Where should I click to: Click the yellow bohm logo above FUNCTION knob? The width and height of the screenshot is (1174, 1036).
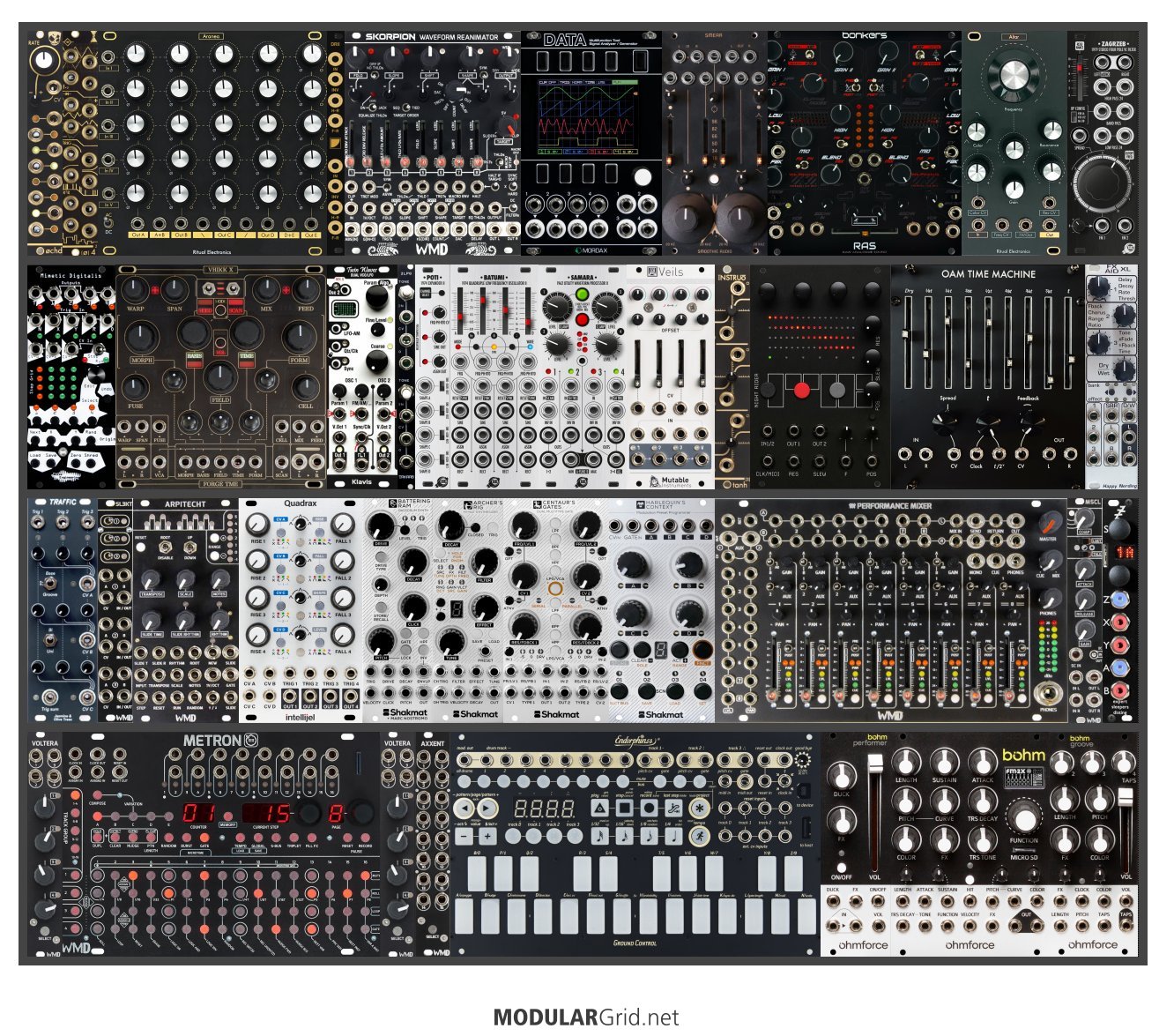[x=1023, y=755]
